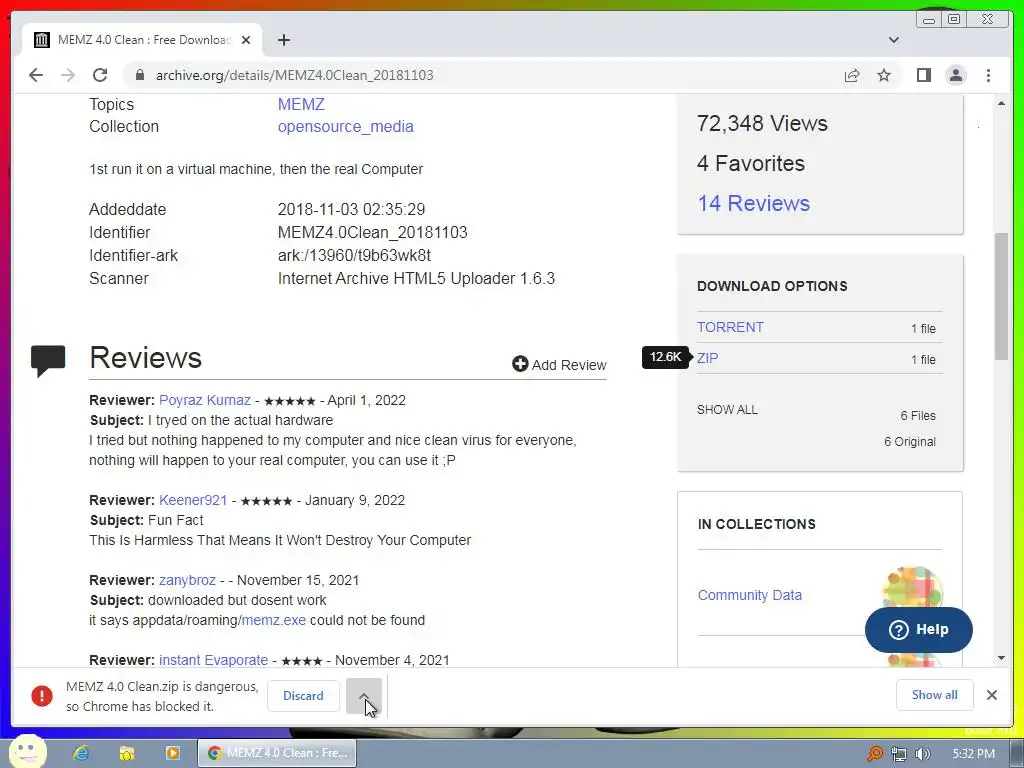Click SHOW ALL download files
Viewport: 1024px width, 768px height.
(x=728, y=409)
